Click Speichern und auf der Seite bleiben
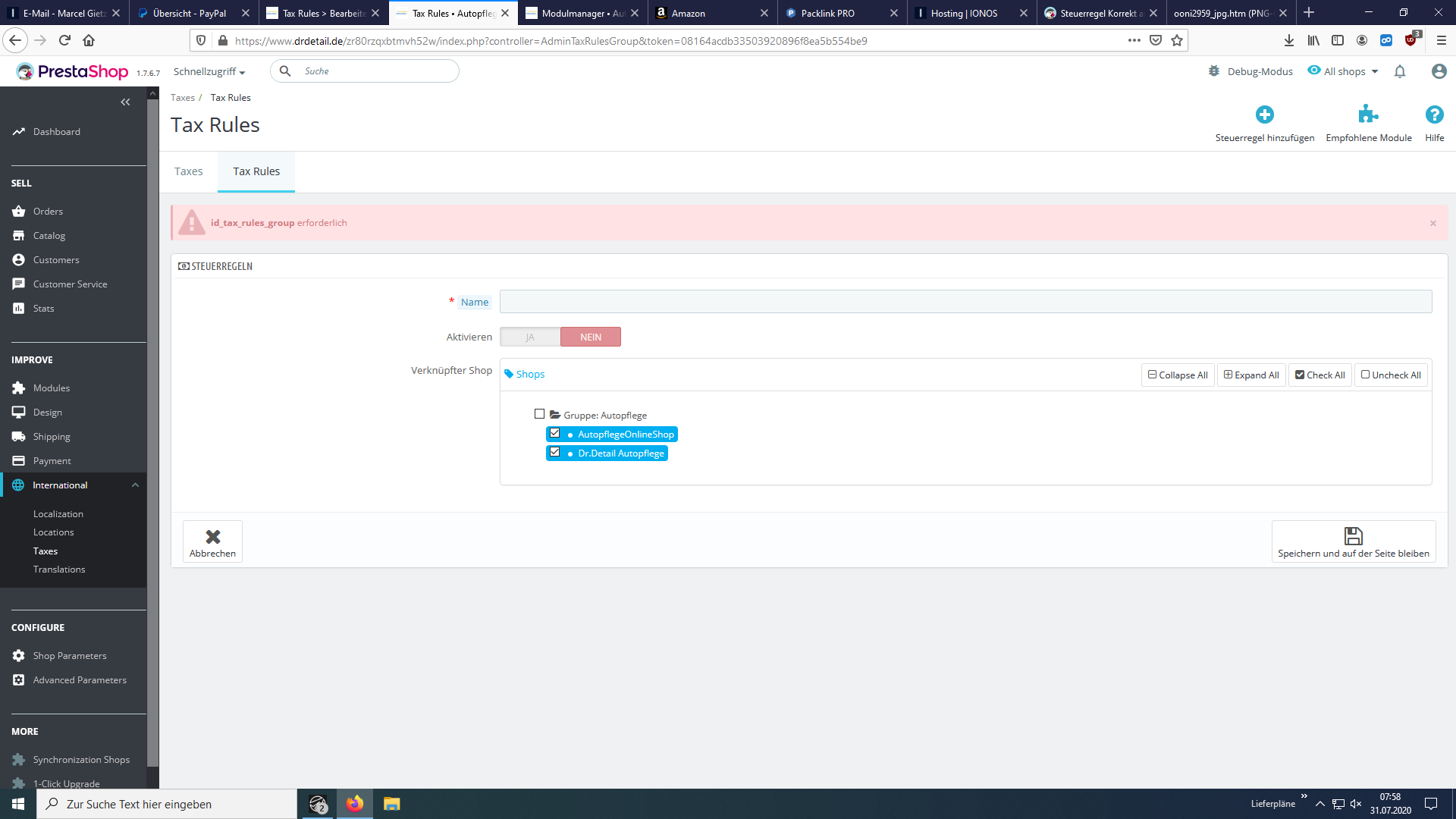1456x819 pixels. tap(1354, 541)
